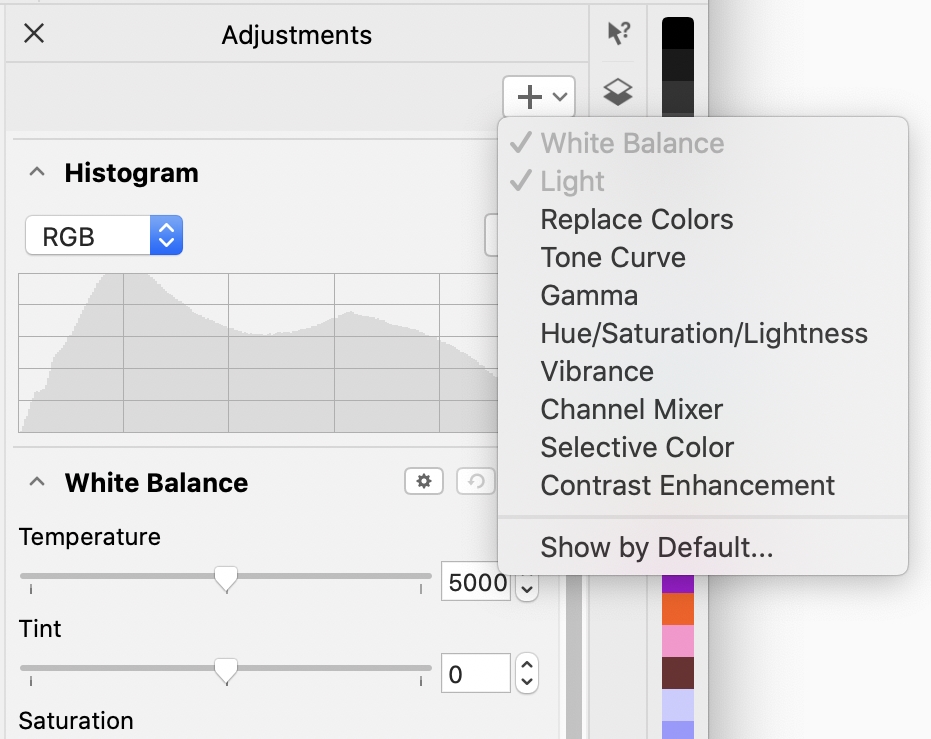The width and height of the screenshot is (931, 739).
Task: Add the Hue/Saturation/Lightness adjustment
Action: pyautogui.click(x=704, y=334)
